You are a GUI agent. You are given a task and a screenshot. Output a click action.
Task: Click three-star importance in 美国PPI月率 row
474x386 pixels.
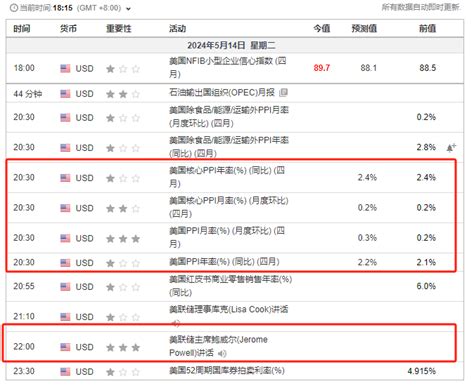pyautogui.click(x=123, y=239)
